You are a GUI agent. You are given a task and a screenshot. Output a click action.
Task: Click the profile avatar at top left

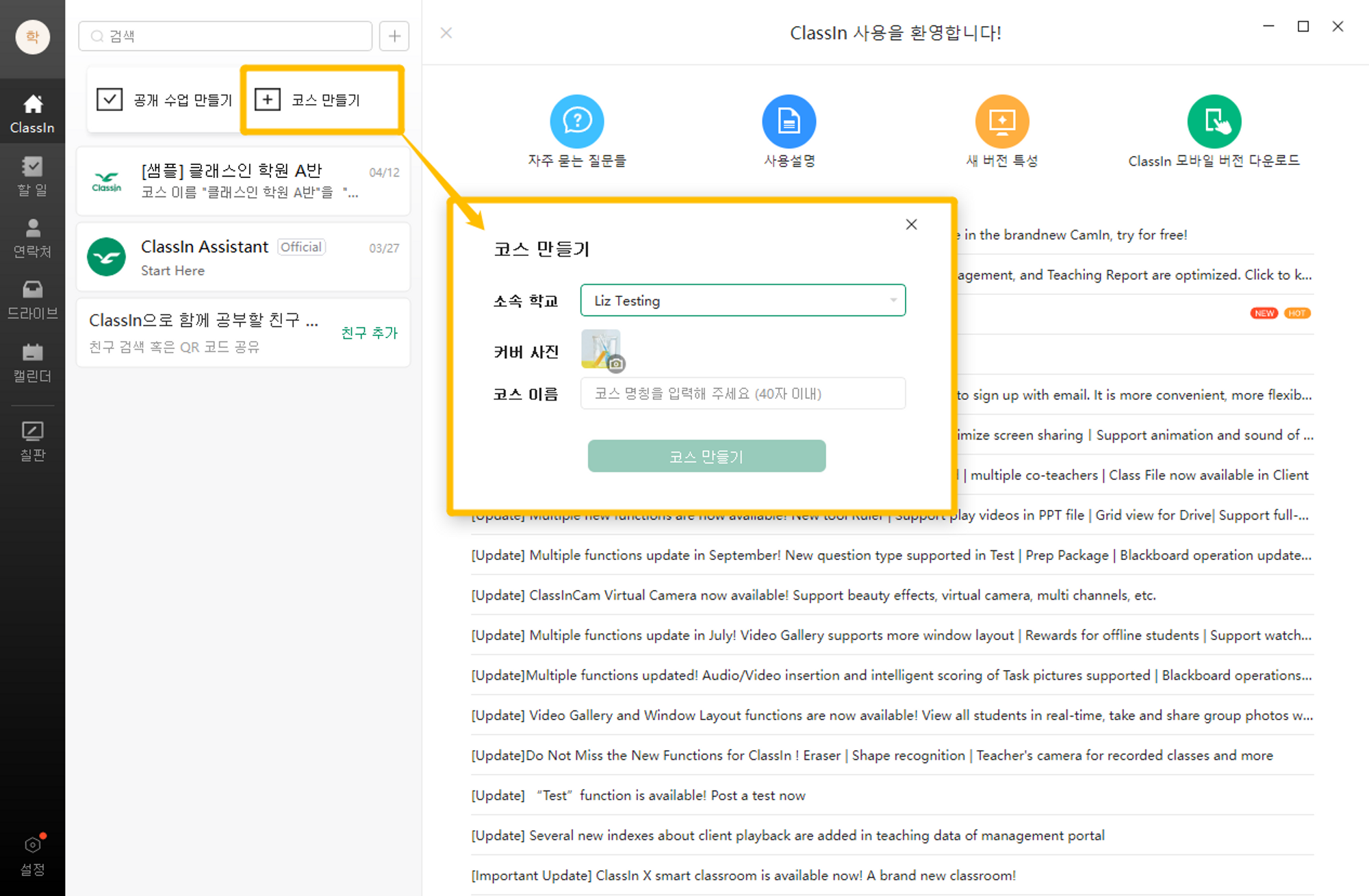tap(32, 36)
